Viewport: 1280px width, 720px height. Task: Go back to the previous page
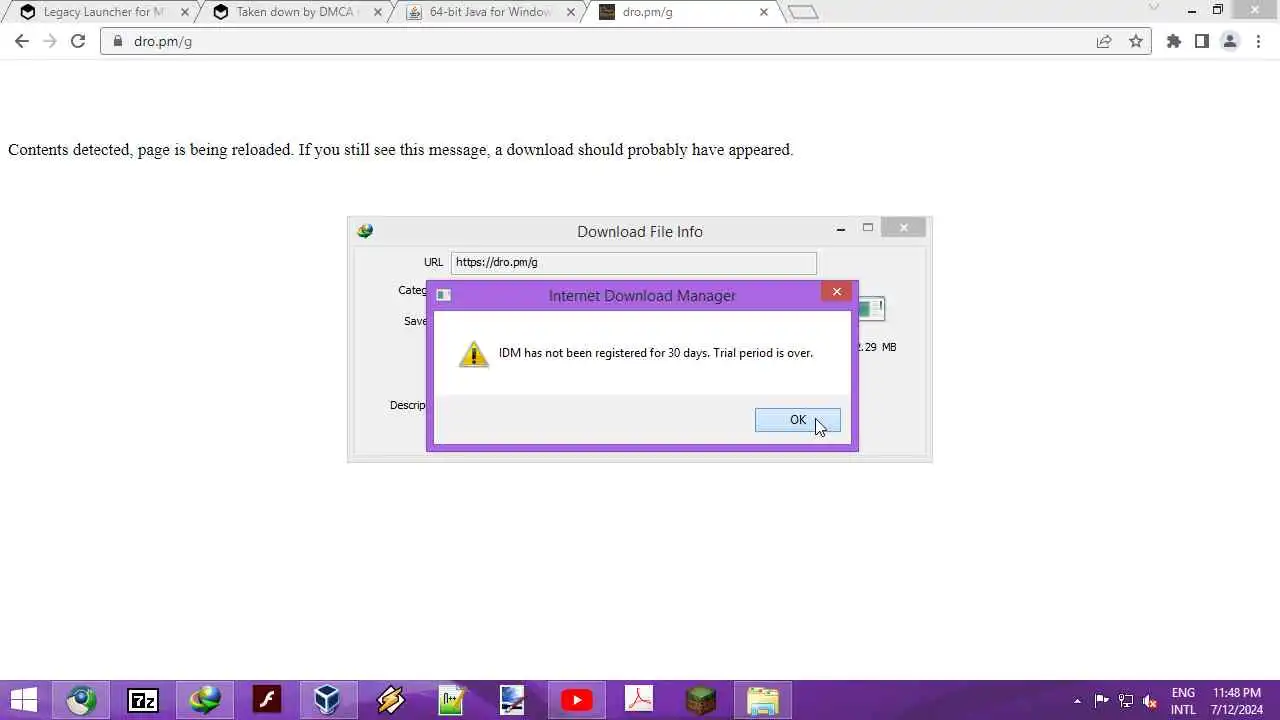point(22,41)
